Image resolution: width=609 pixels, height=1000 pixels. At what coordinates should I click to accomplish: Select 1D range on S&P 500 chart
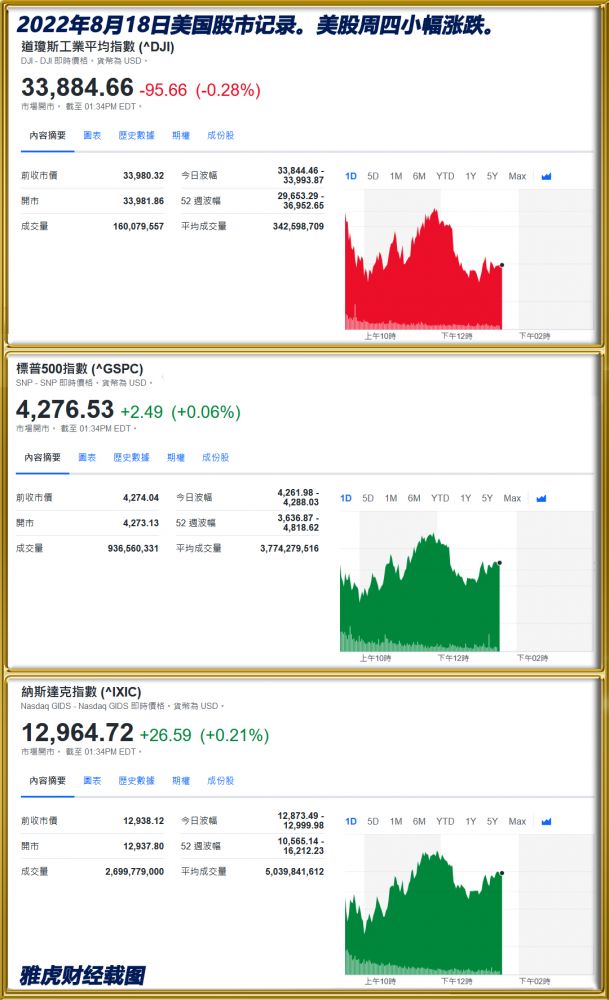tap(346, 498)
